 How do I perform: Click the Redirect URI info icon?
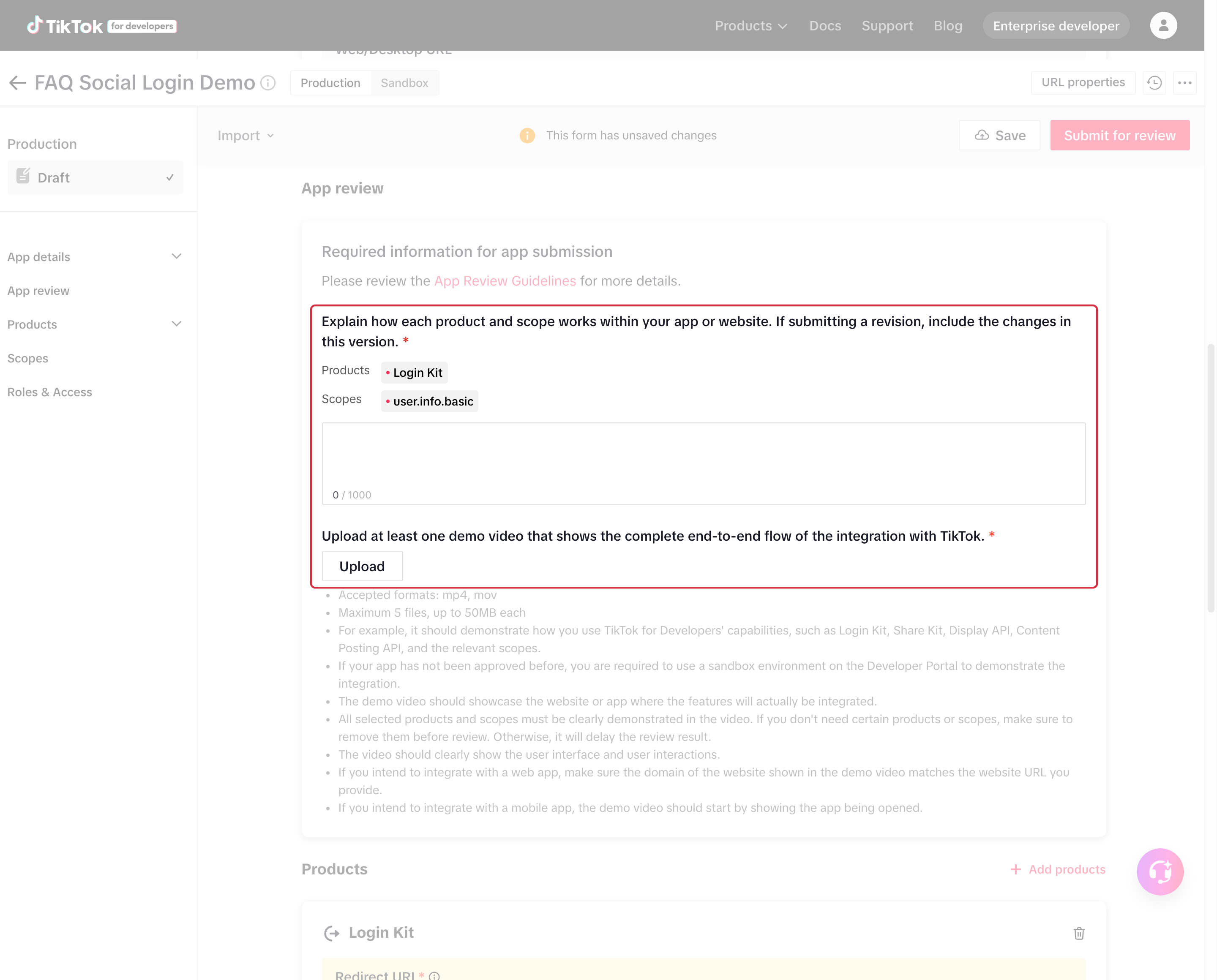click(x=434, y=975)
